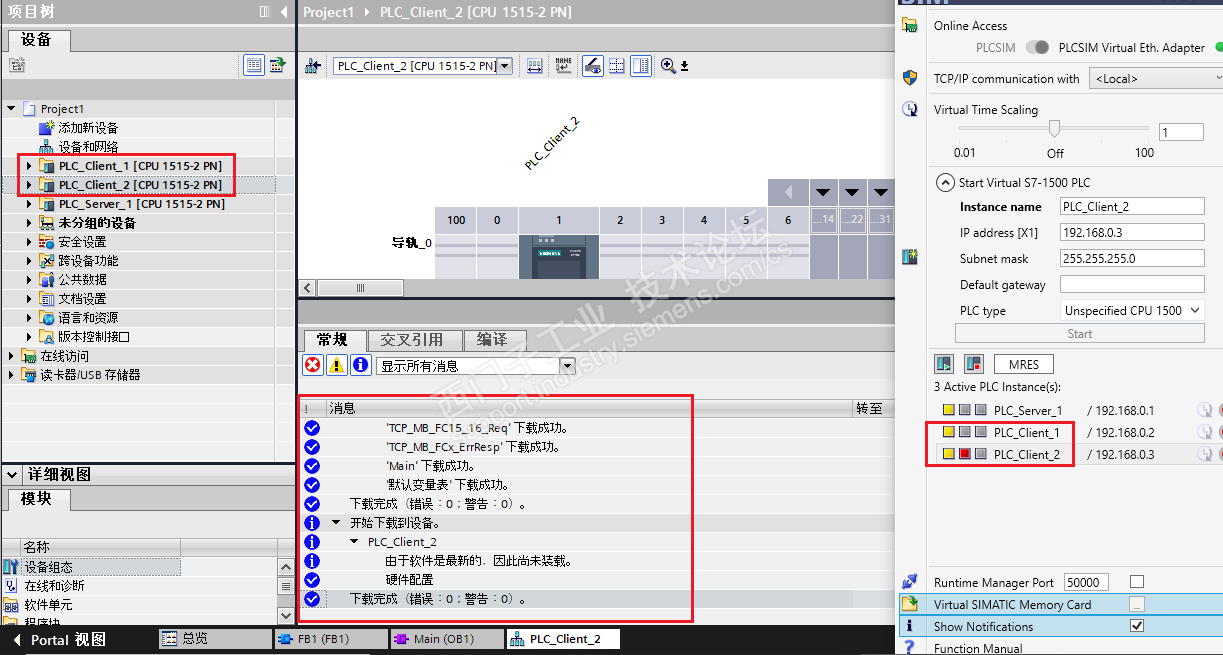Screen dimensions: 1223x655
Task: Click the red STOP LED of PLC_Client_2
Action: pos(965,454)
